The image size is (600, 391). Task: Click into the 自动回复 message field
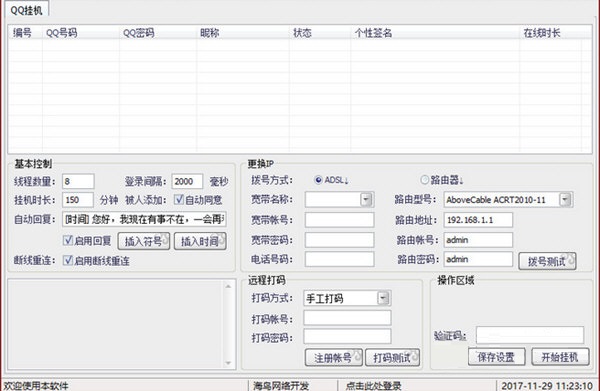click(x=144, y=219)
